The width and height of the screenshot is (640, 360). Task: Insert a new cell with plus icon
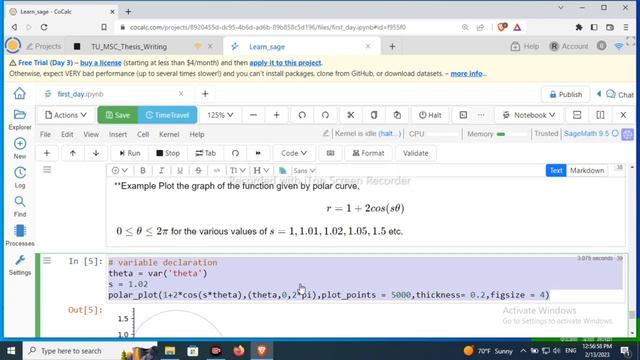tap(47, 153)
